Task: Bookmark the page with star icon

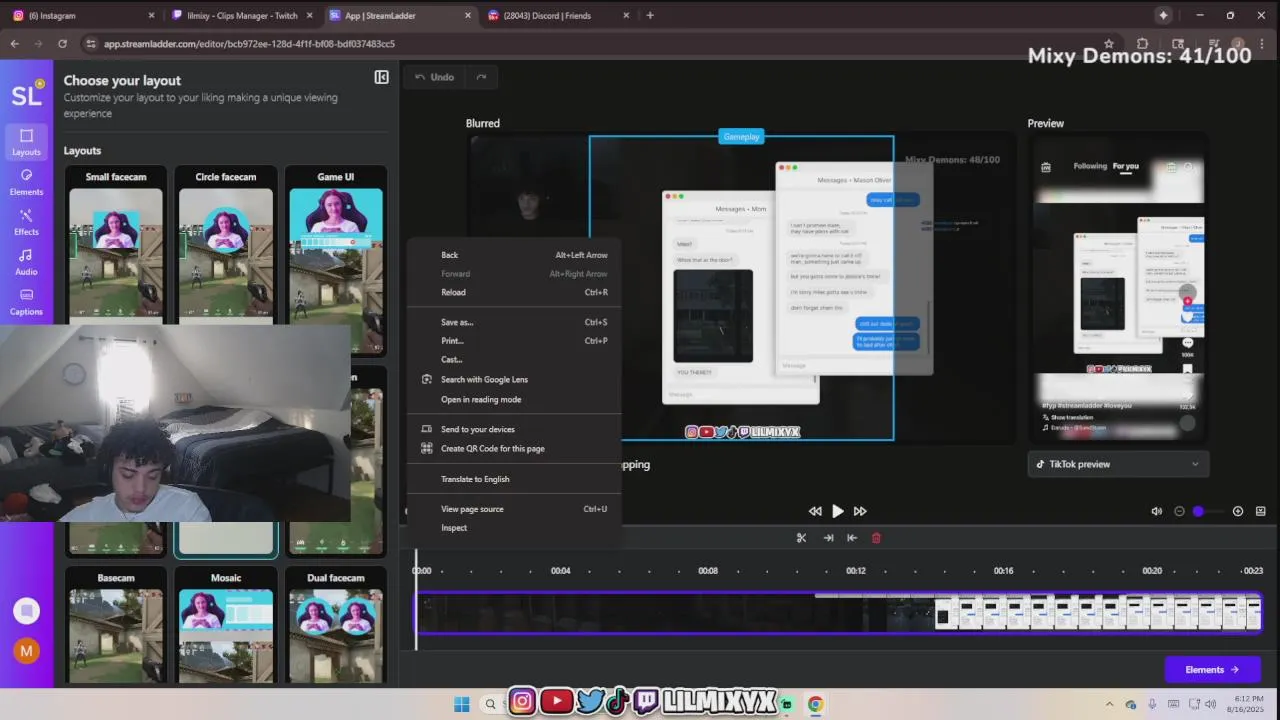Action: click(x=1108, y=44)
